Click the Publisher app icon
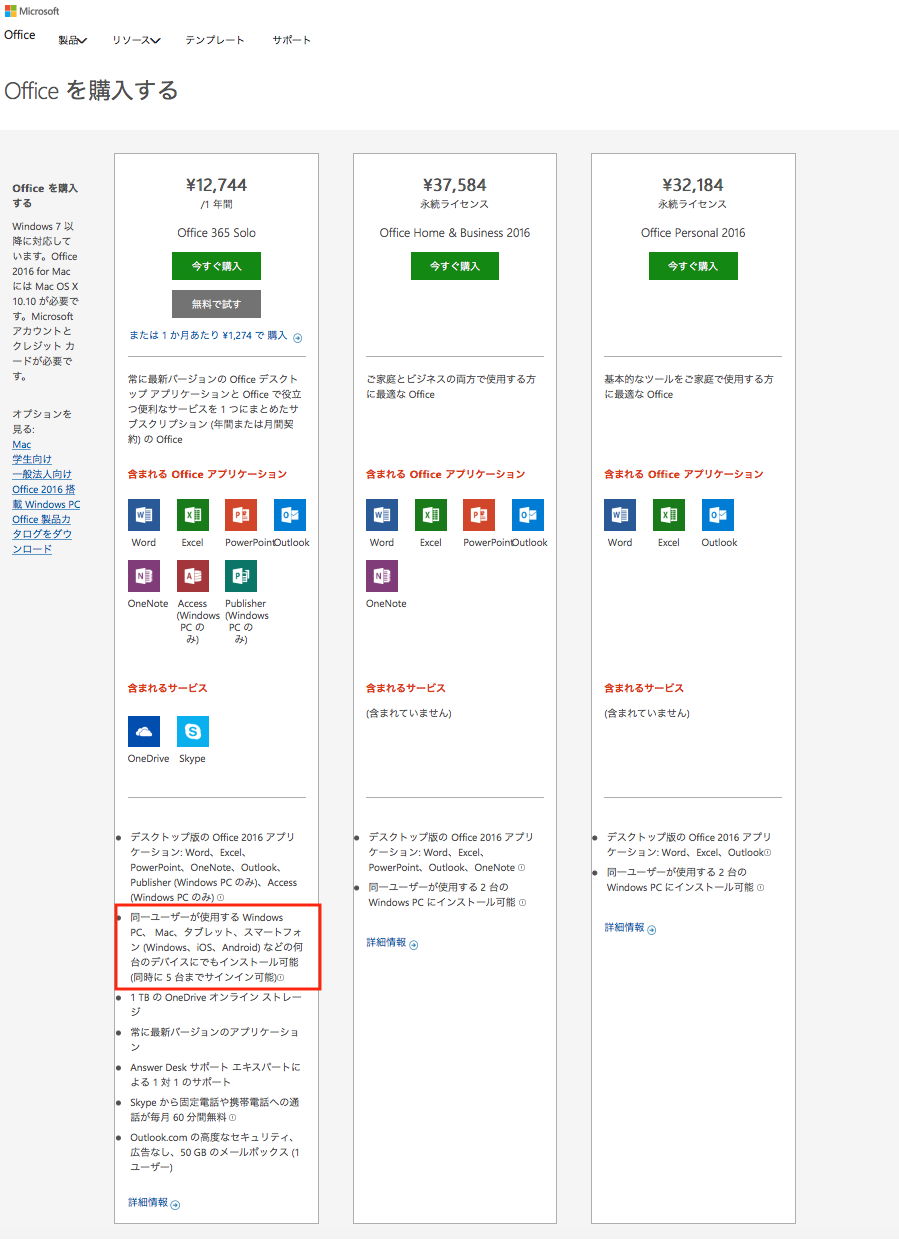This screenshot has height=1239, width=899. pos(241,576)
